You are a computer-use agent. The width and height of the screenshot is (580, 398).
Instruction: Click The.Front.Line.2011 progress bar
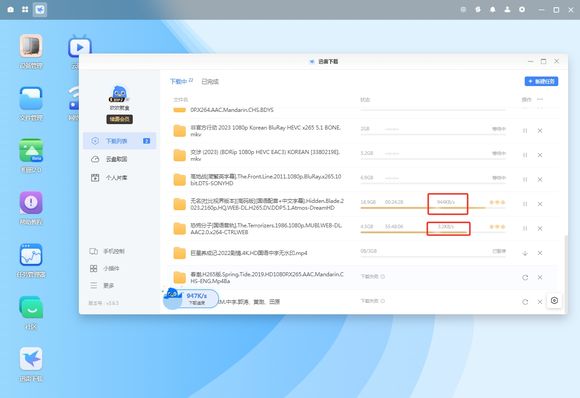point(433,183)
